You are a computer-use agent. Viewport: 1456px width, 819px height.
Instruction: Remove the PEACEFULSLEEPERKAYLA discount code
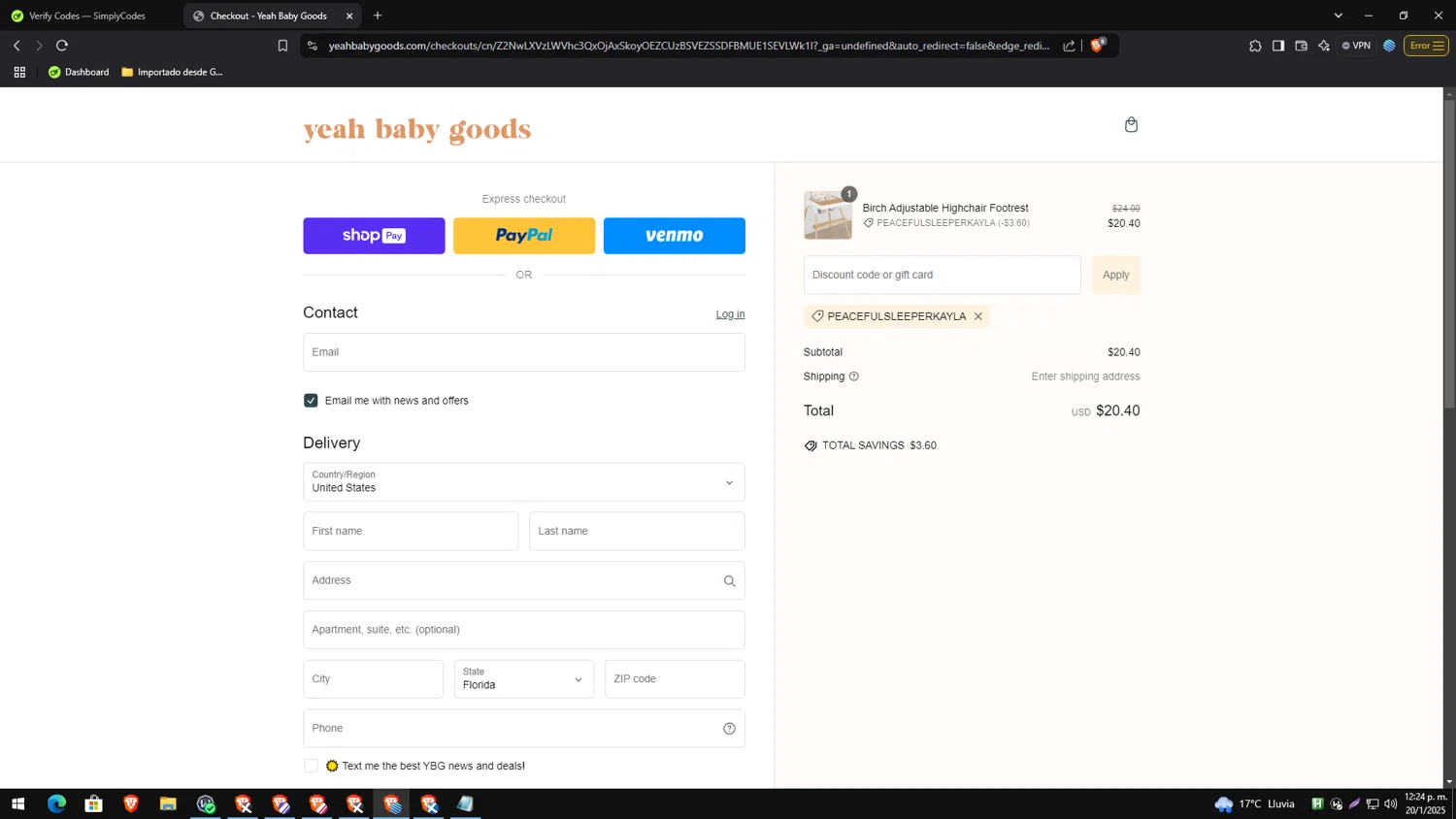click(x=978, y=316)
